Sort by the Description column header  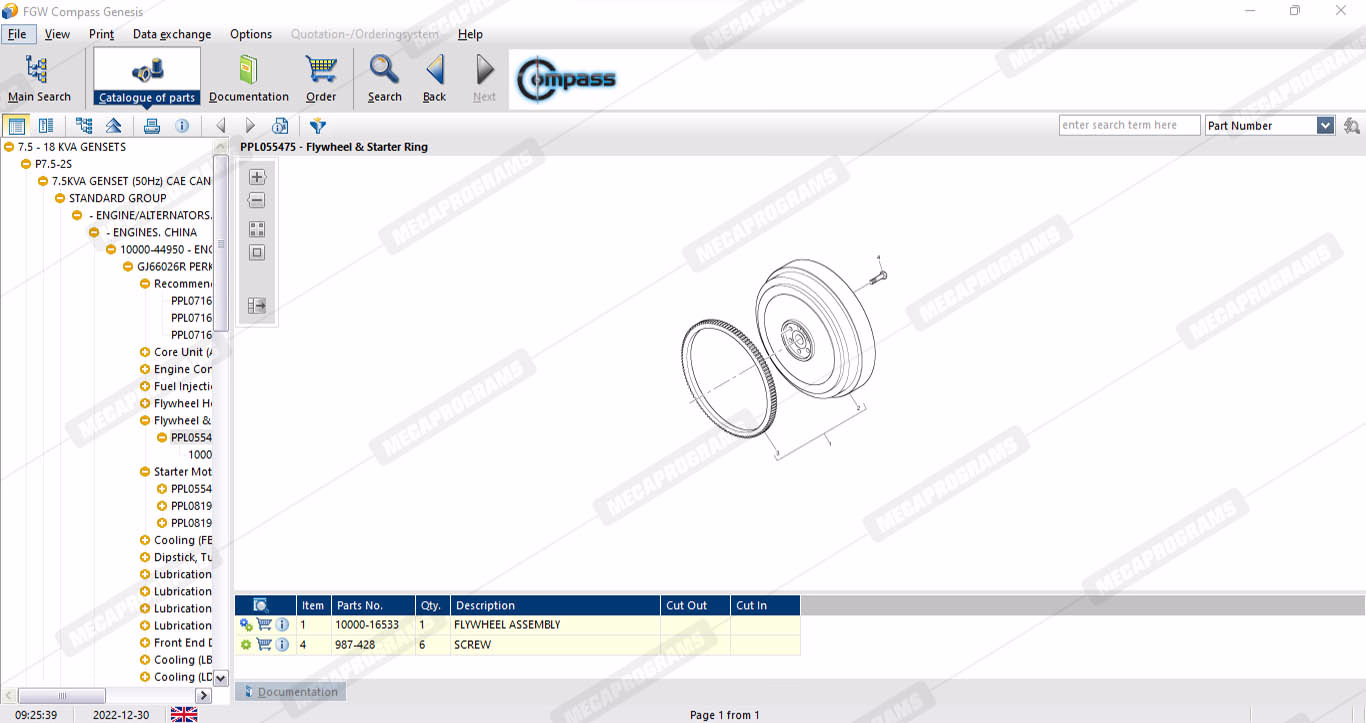click(x=555, y=605)
